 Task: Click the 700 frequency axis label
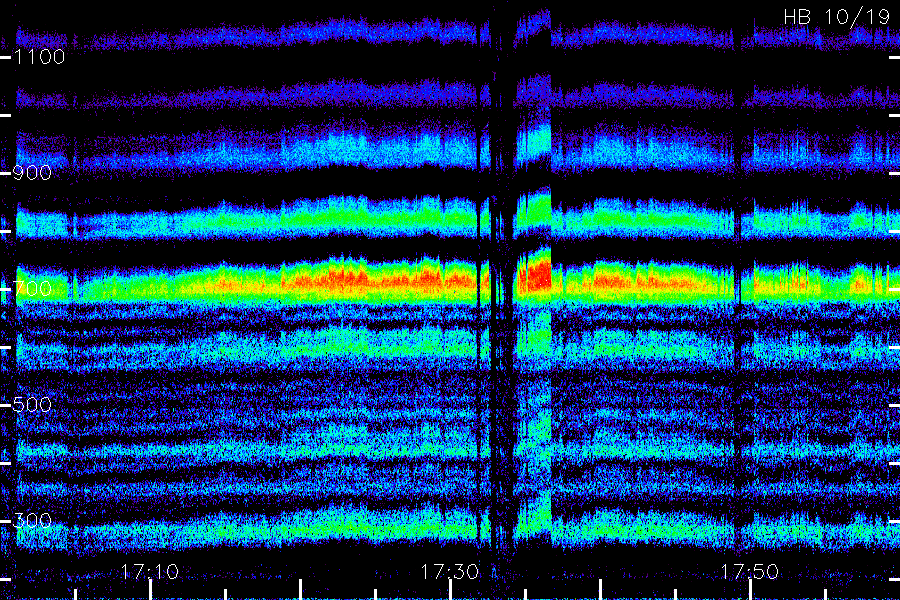(x=32, y=289)
